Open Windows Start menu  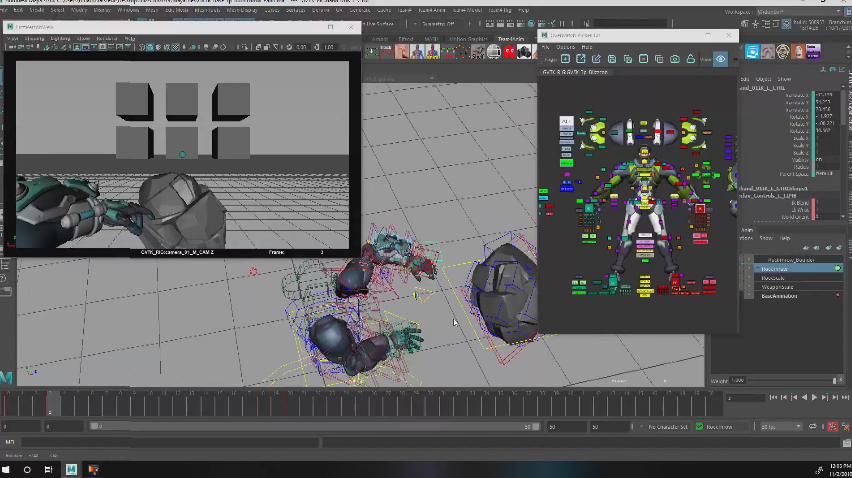pyautogui.click(x=7, y=469)
